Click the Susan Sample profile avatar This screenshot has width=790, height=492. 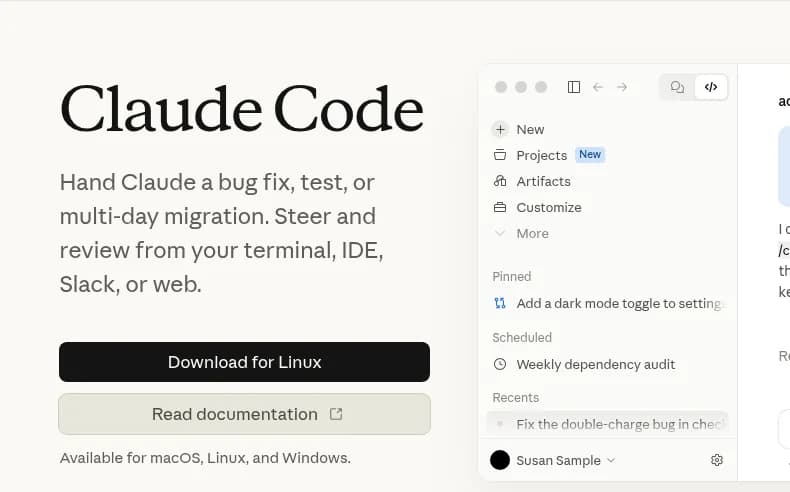coord(500,460)
